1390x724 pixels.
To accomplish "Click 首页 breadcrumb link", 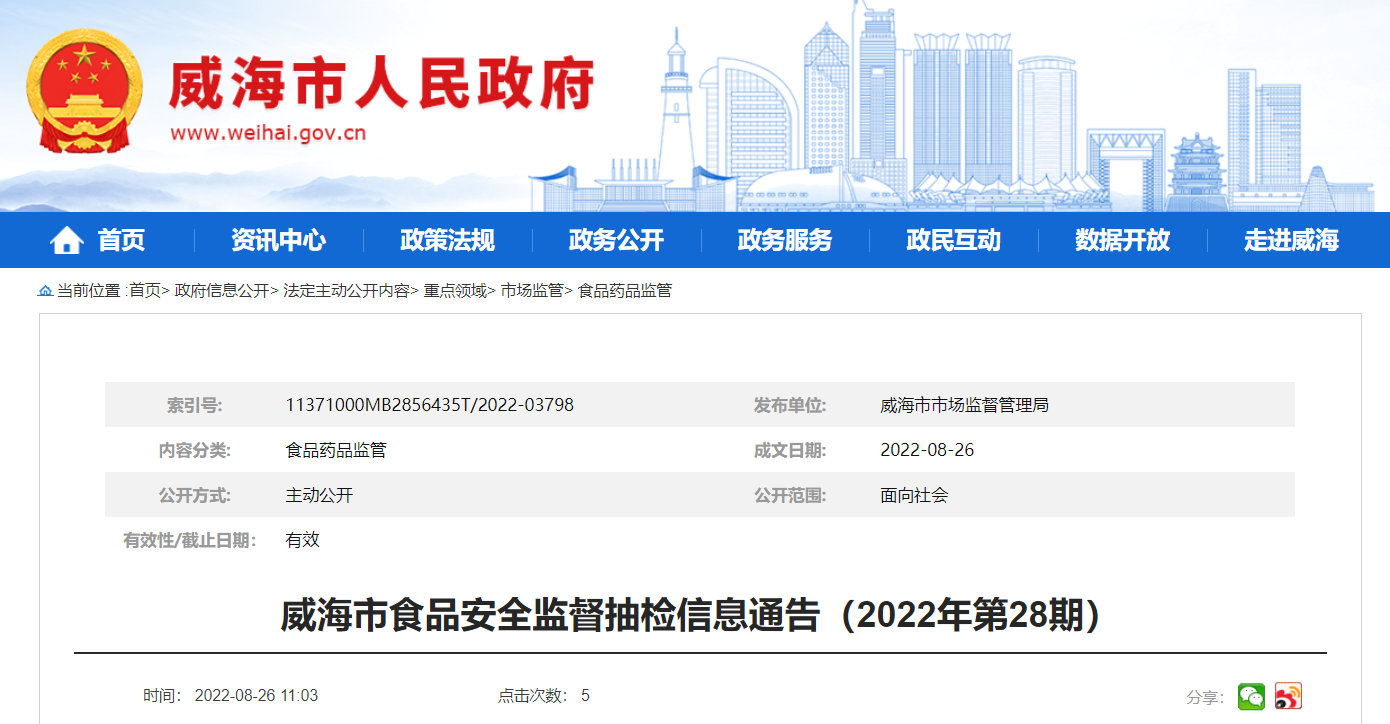I will tap(144, 291).
